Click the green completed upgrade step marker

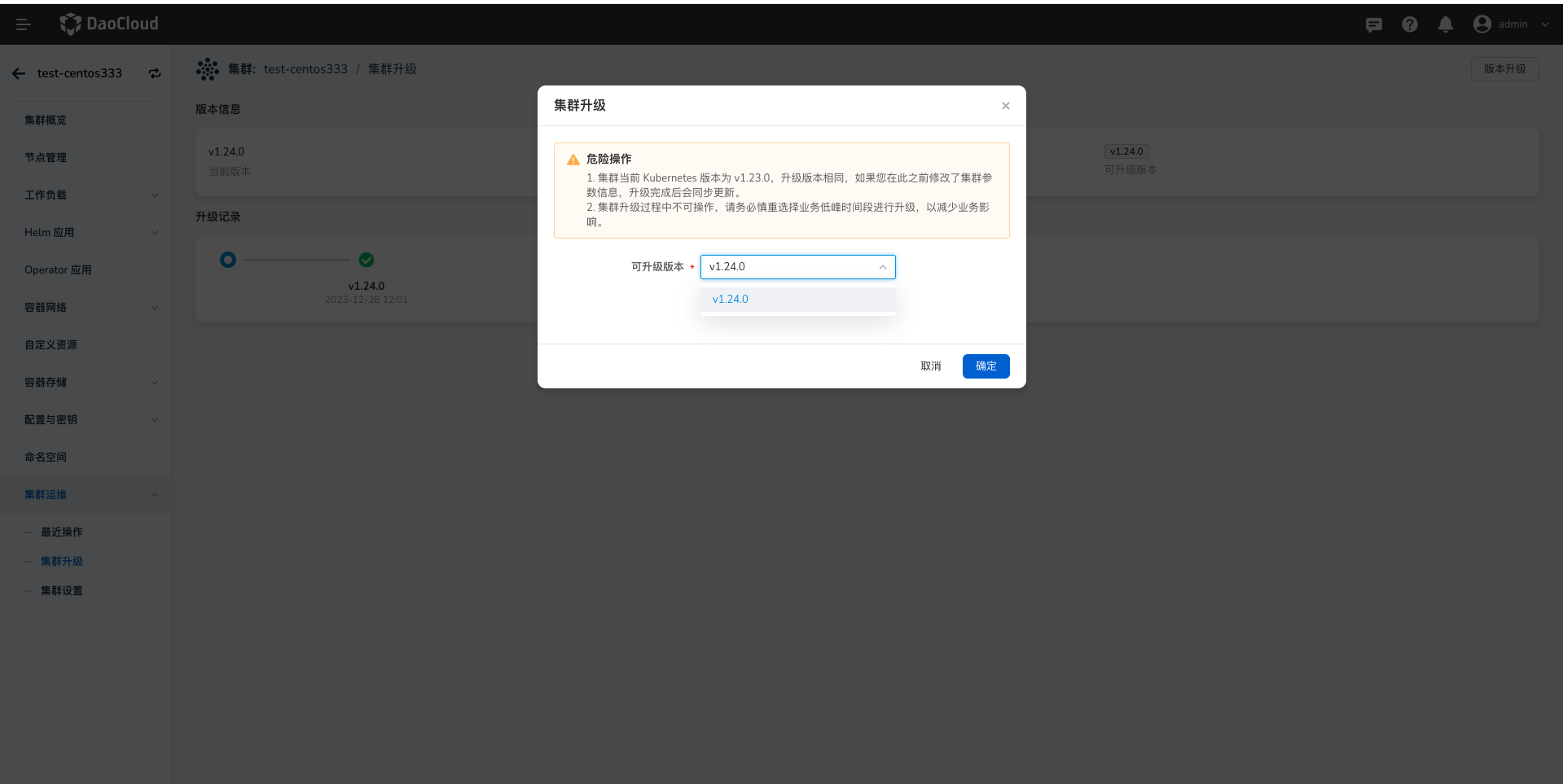[367, 260]
